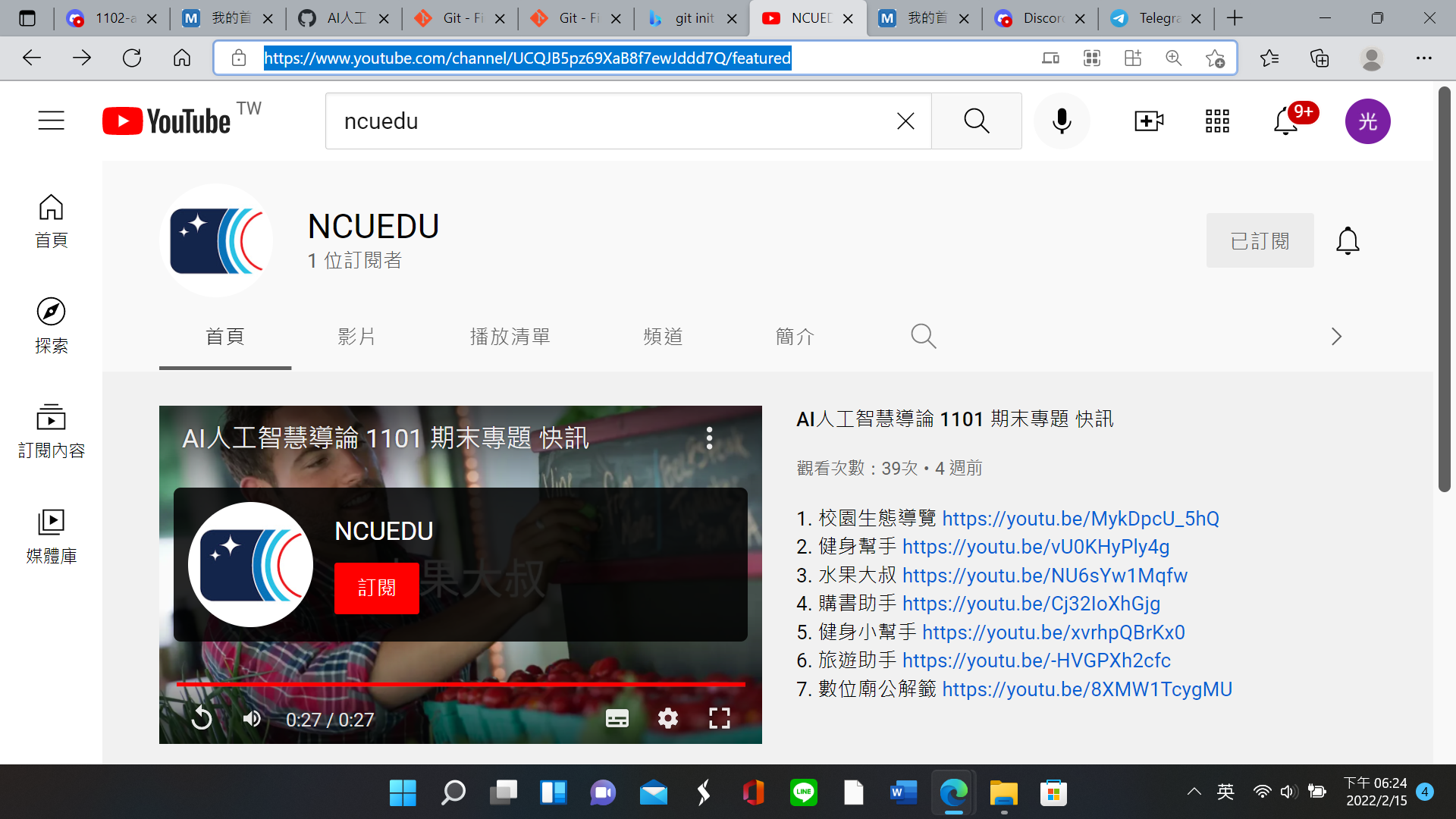Open the 播放清單 tab
The height and width of the screenshot is (819, 1456).
(510, 336)
